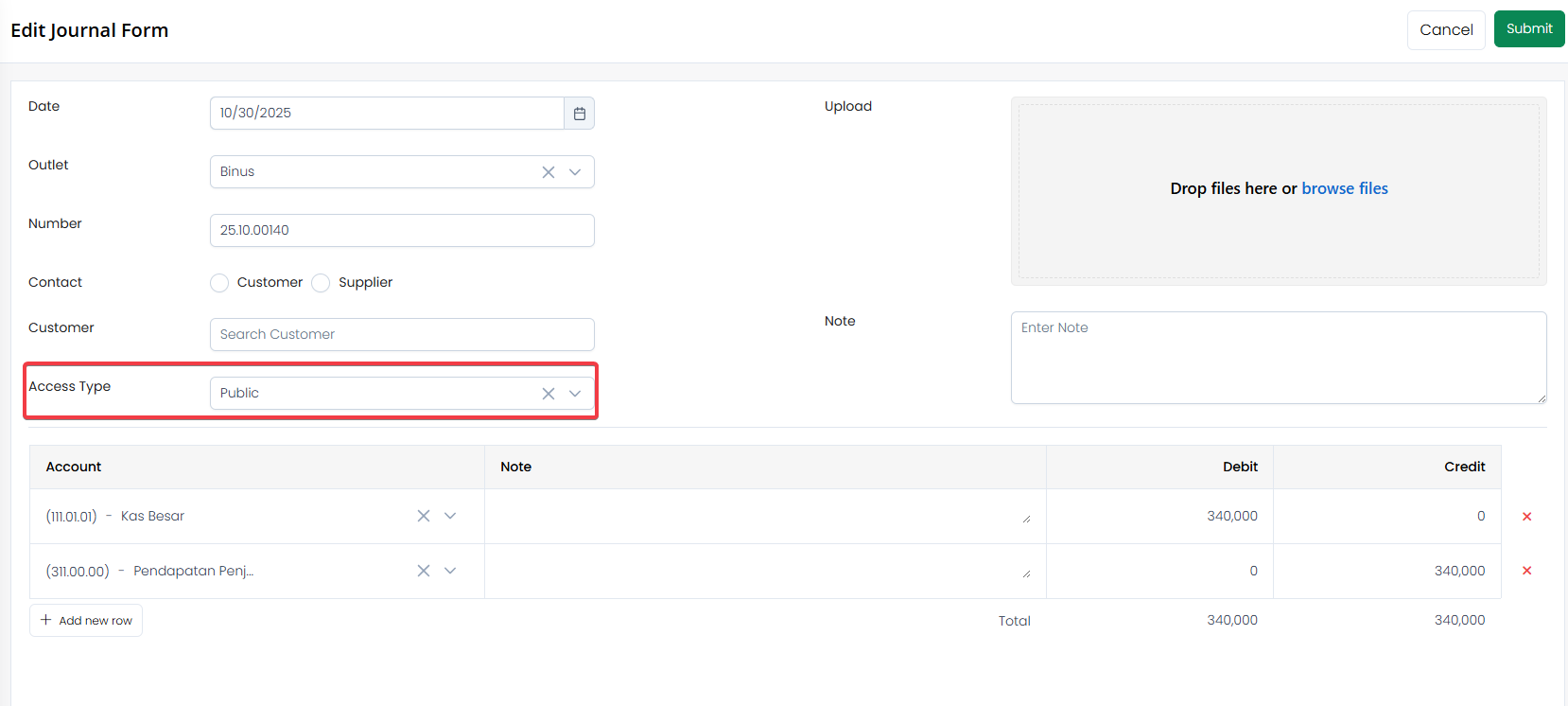Open the Kas Besar account dropdown
This screenshot has width=1568, height=706.
pos(450,516)
